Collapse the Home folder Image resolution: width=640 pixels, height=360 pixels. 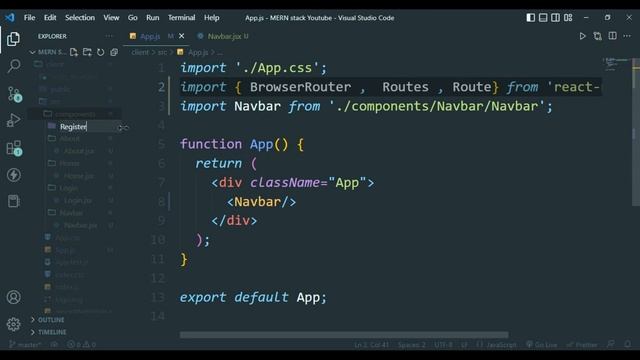[69, 163]
